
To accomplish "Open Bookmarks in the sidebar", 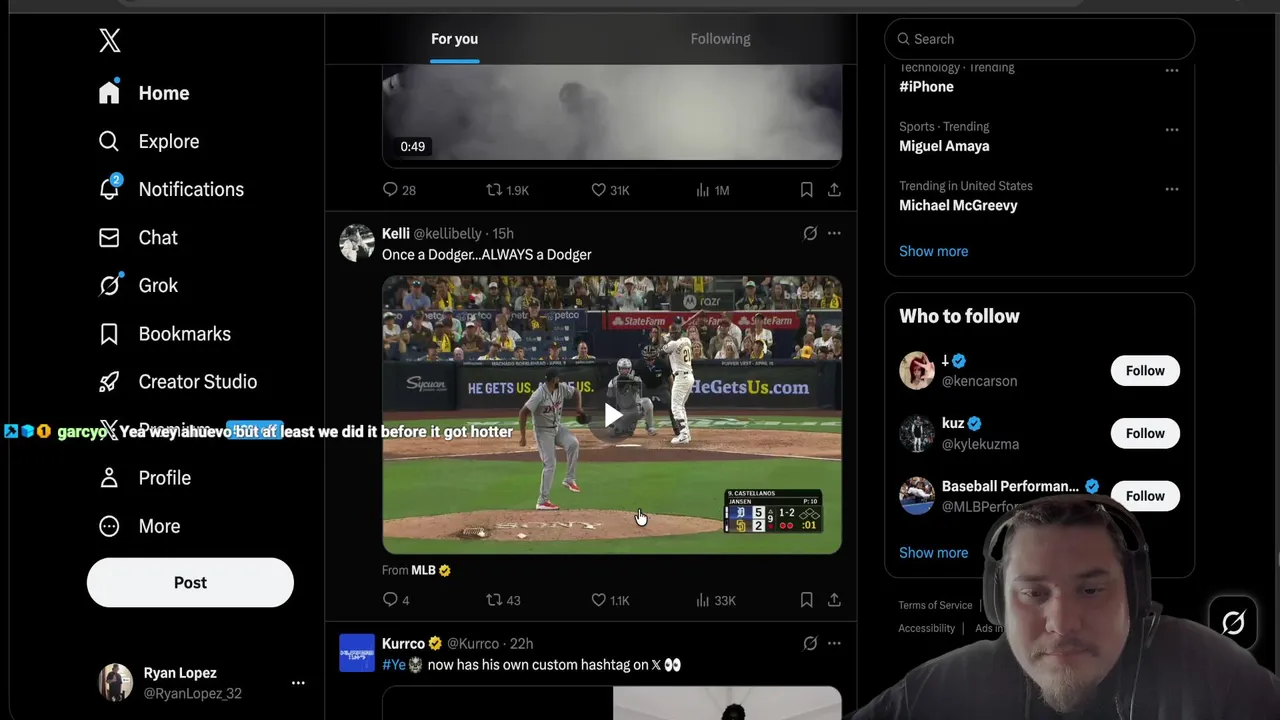I will (x=166, y=333).
